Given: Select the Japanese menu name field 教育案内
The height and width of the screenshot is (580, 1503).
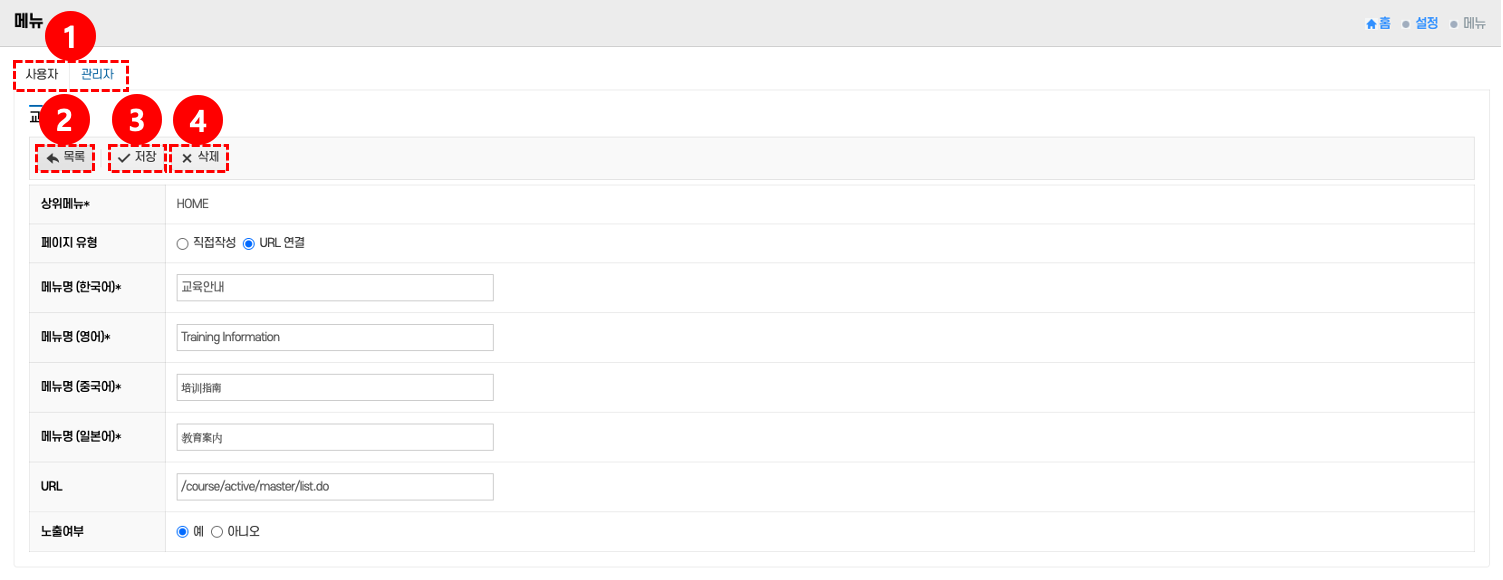Looking at the screenshot, I should click(x=334, y=438).
